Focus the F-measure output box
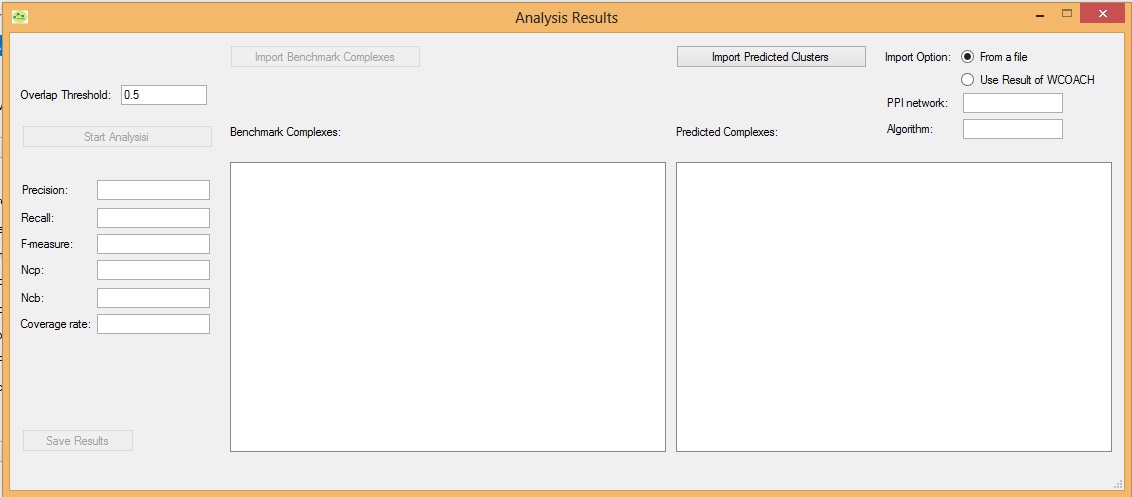Screen dimensions: 1132x497 click(x=153, y=244)
